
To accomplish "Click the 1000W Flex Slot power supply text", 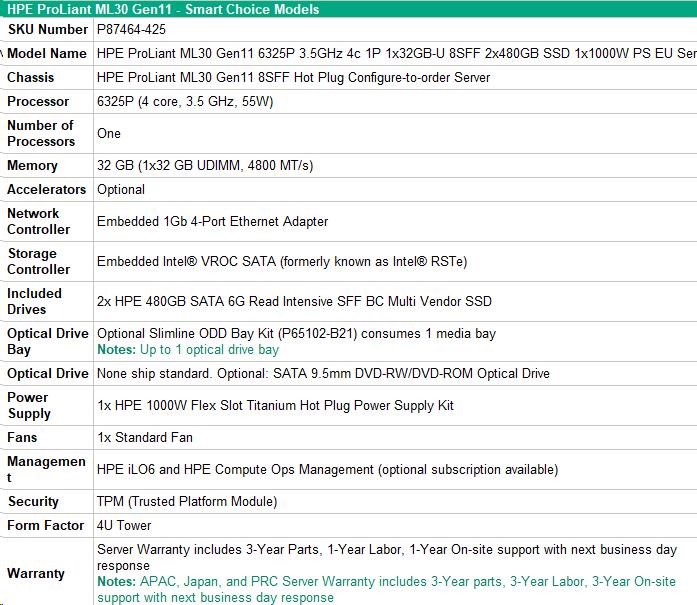I will click(275, 406).
